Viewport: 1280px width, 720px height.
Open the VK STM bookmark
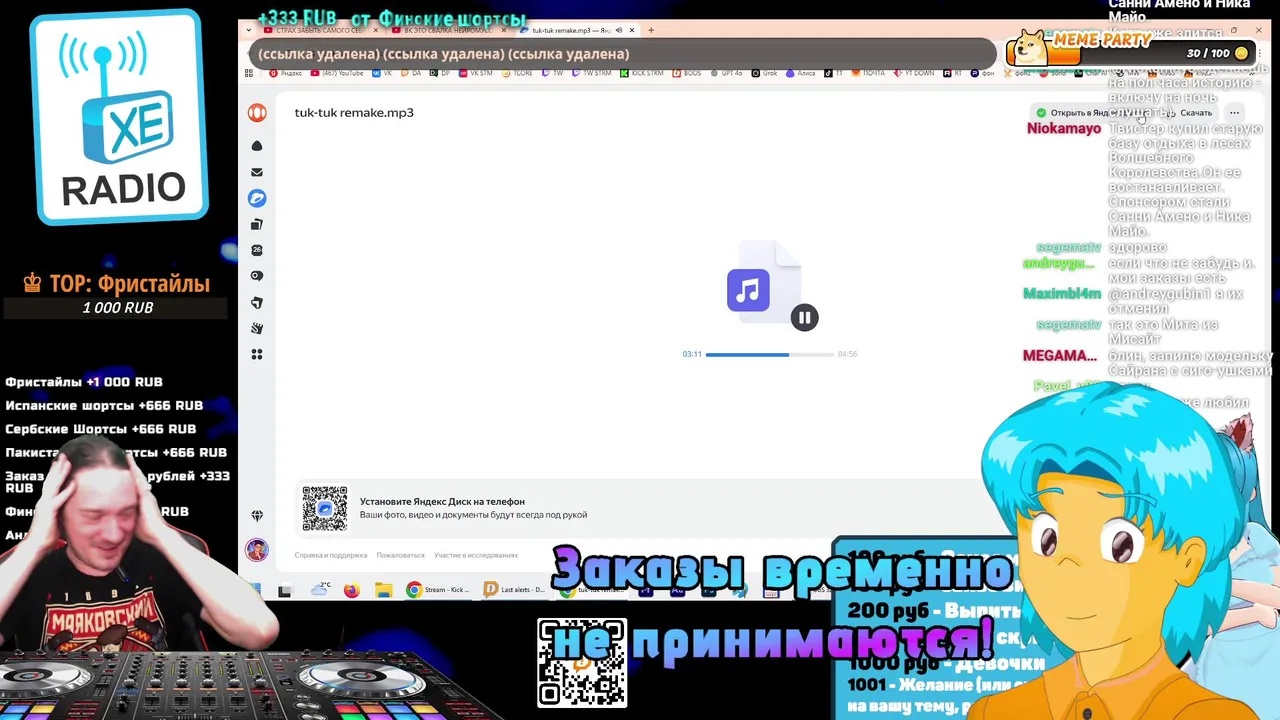tap(475, 73)
